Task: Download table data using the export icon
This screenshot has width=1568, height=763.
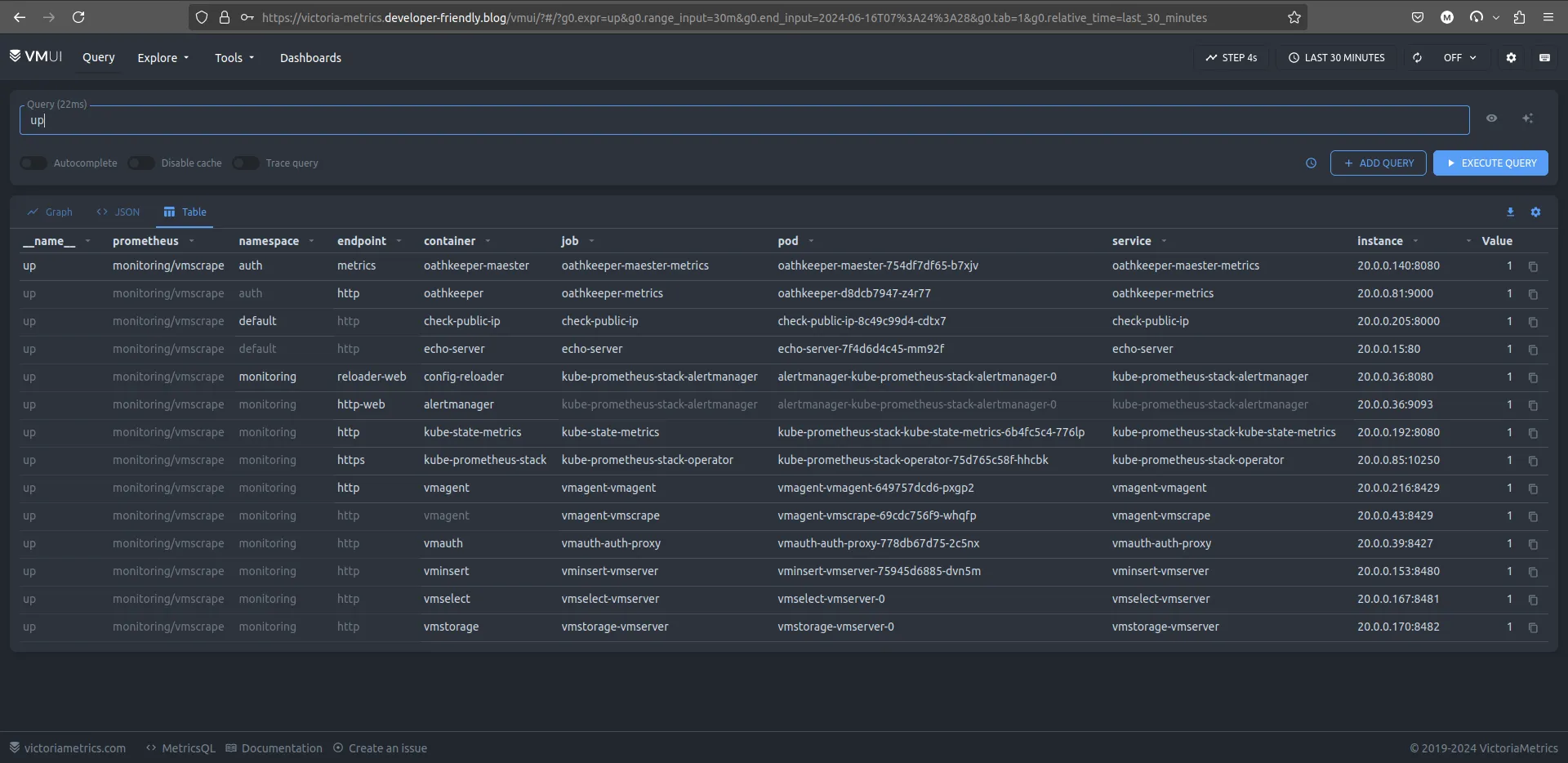Action: [x=1510, y=212]
